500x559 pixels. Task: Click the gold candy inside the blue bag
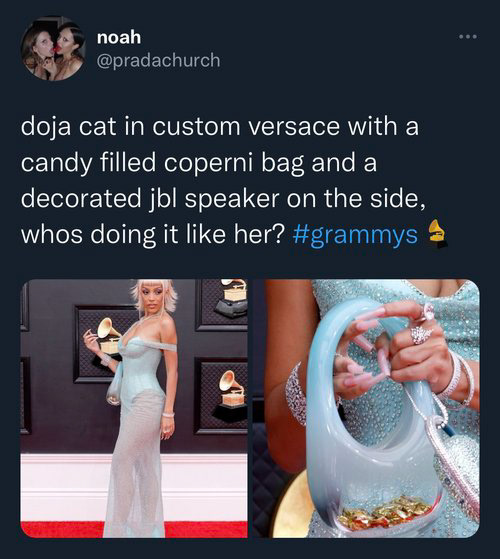(385, 513)
